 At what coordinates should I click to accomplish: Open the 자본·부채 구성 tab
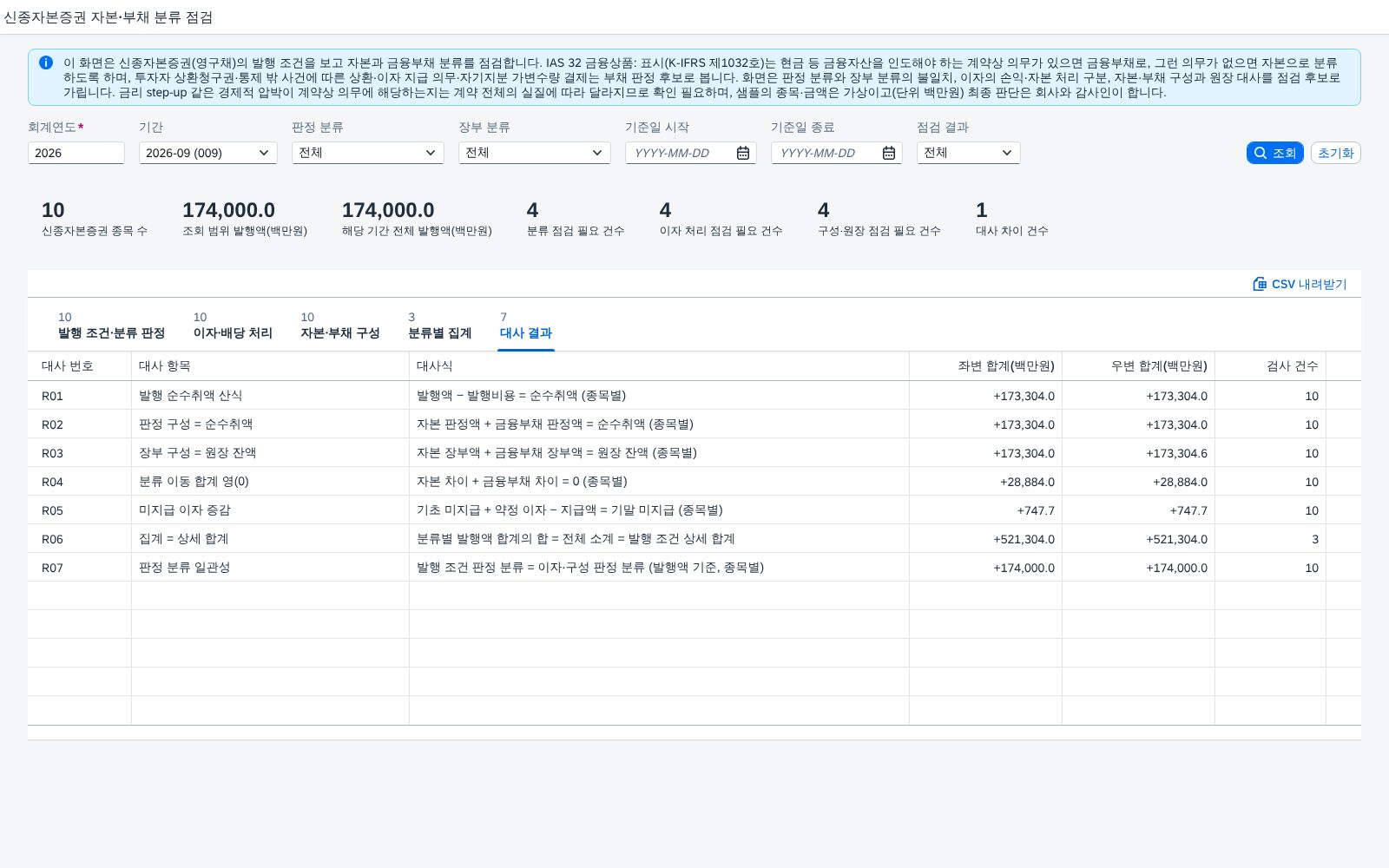[x=340, y=325]
